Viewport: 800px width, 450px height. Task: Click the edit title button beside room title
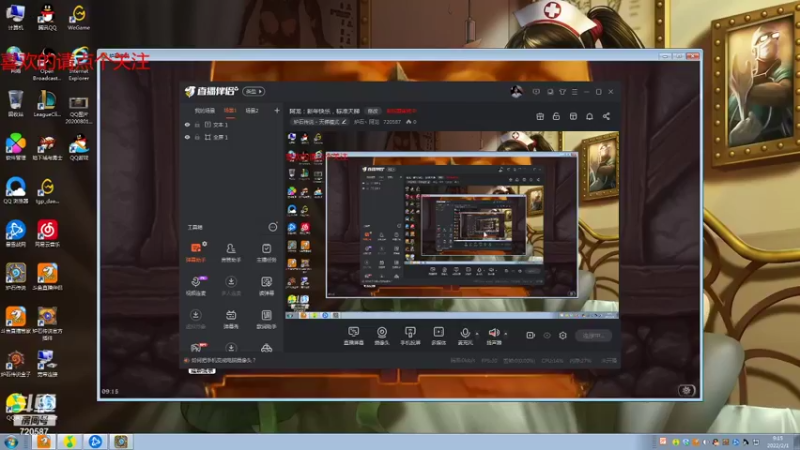[373, 111]
